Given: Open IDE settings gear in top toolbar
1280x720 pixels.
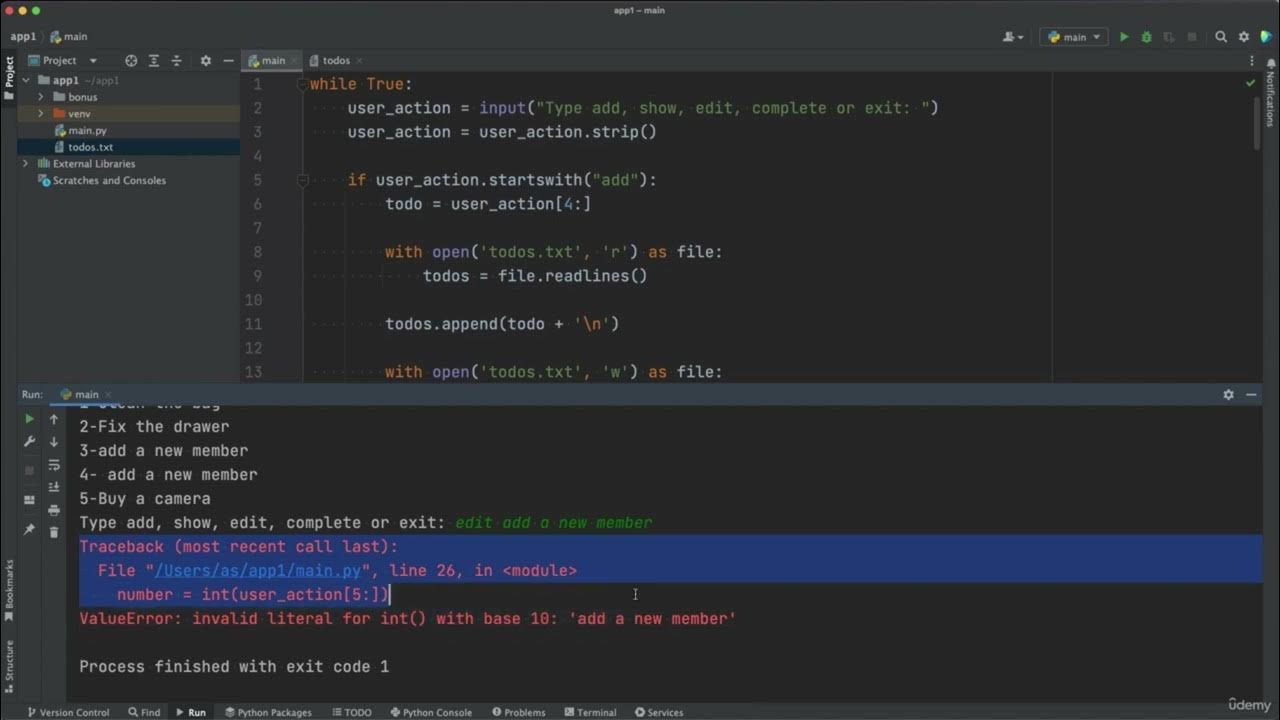Looking at the screenshot, I should pyautogui.click(x=1244, y=37).
